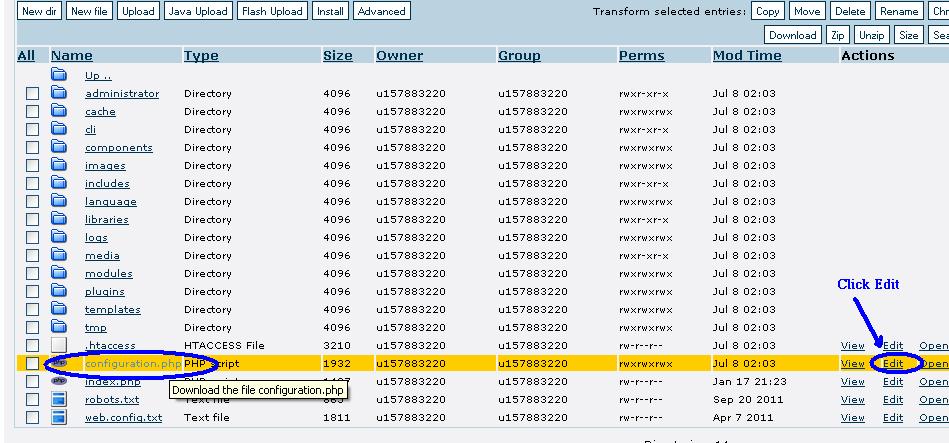Screen dimensions: 949x443
Task: Go up via the Up .. link
Action: pos(98,76)
